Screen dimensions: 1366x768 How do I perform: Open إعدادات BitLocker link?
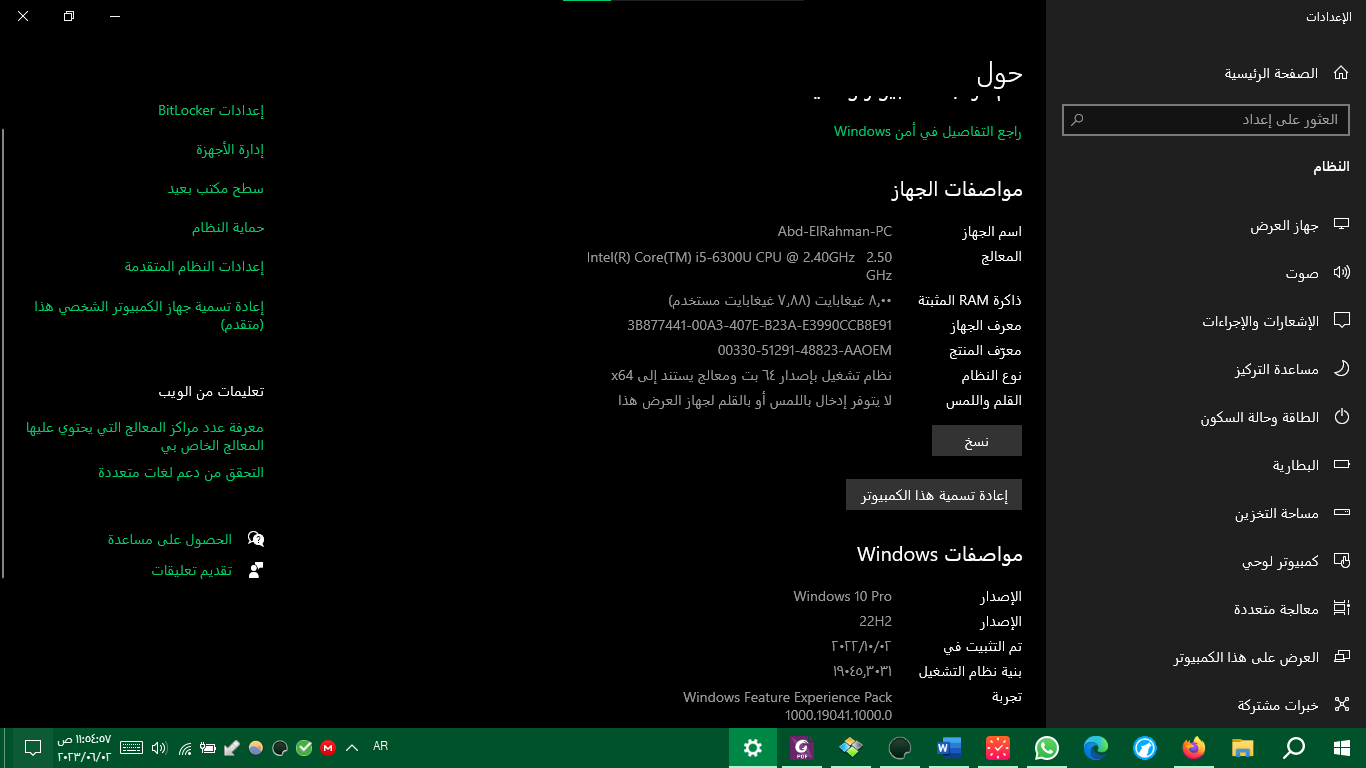[x=211, y=110]
